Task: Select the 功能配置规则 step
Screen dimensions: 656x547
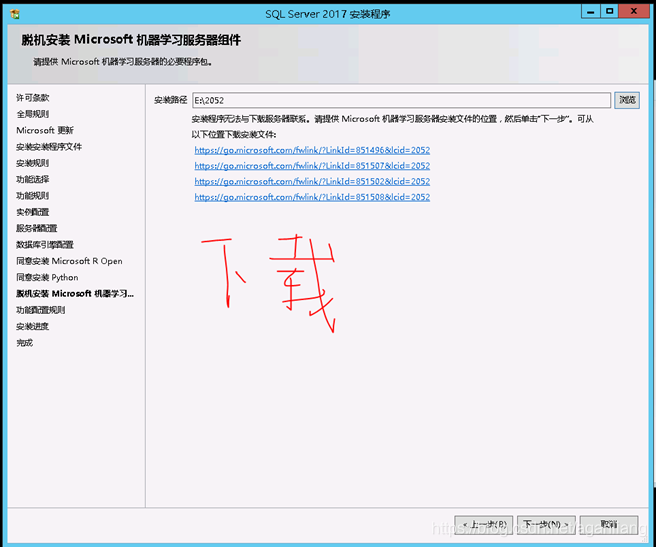Action: 41,310
